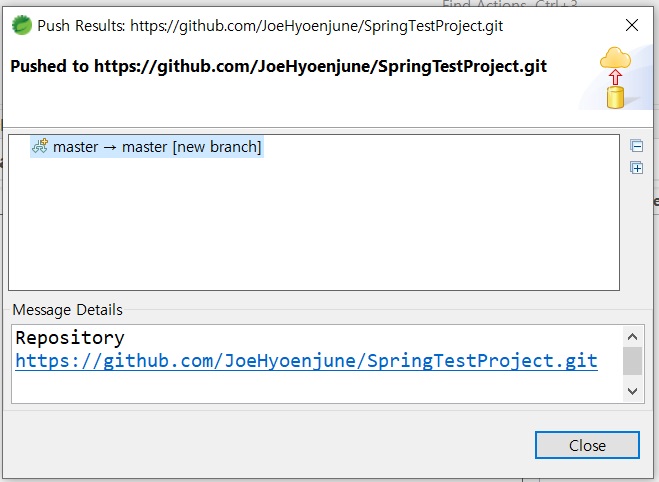This screenshot has height=482, width=659.
Task: Click the 'Pushed to https://github.com...' heading text
Action: [x=279, y=66]
